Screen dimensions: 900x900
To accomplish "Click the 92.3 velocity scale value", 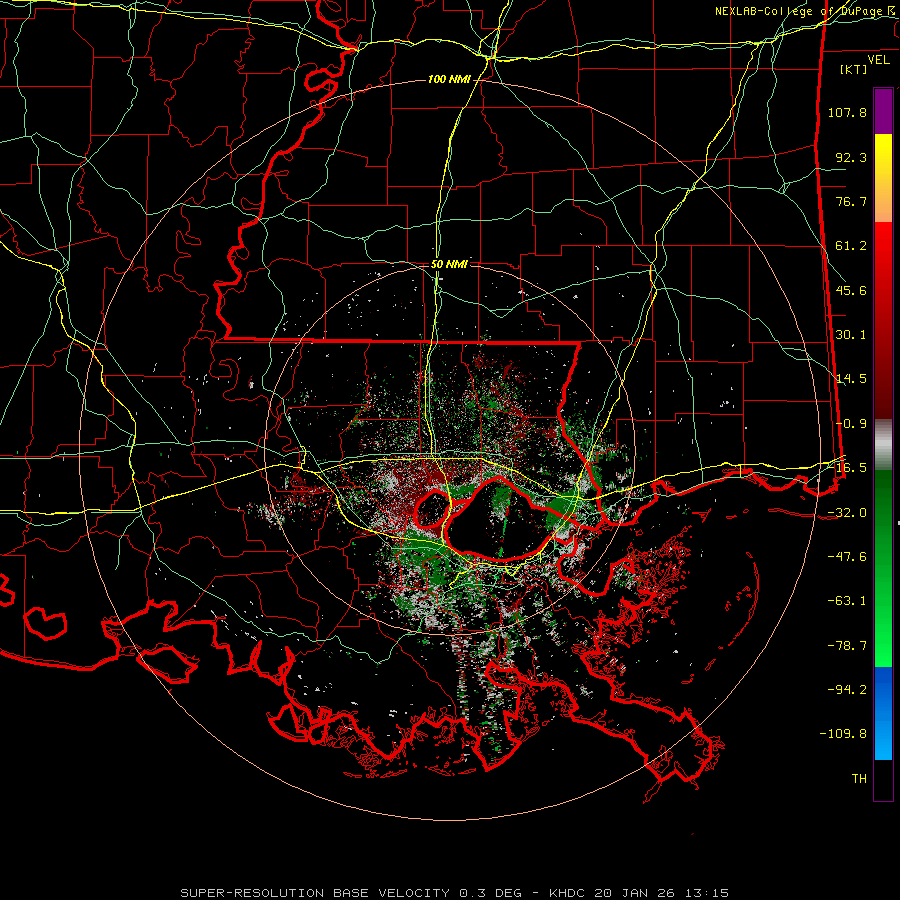I will pyautogui.click(x=851, y=157).
